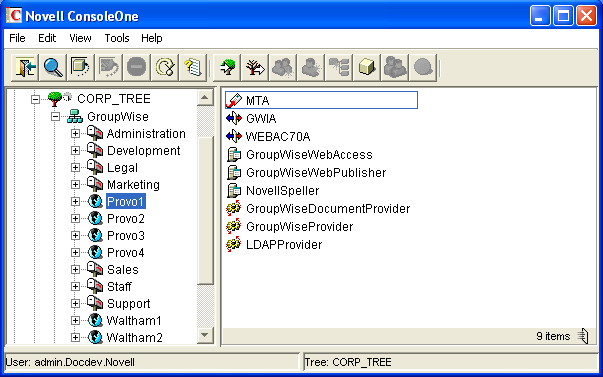Viewport: 603px width, 377px height.
Task: Click the bare tree with arrow toolbar icon
Action: pyautogui.click(x=255, y=68)
